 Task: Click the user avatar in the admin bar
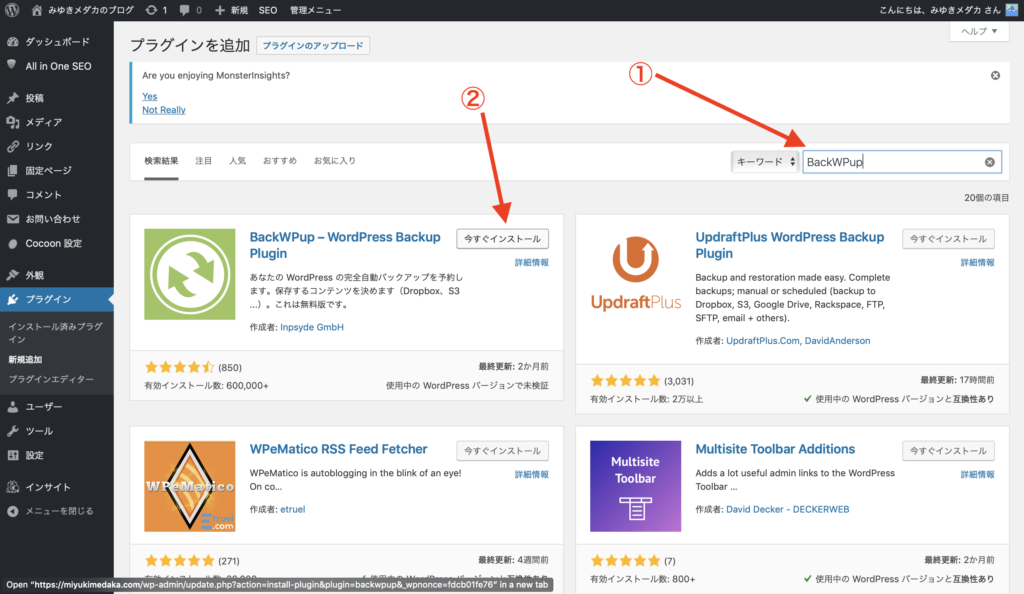pyautogui.click(x=1012, y=10)
